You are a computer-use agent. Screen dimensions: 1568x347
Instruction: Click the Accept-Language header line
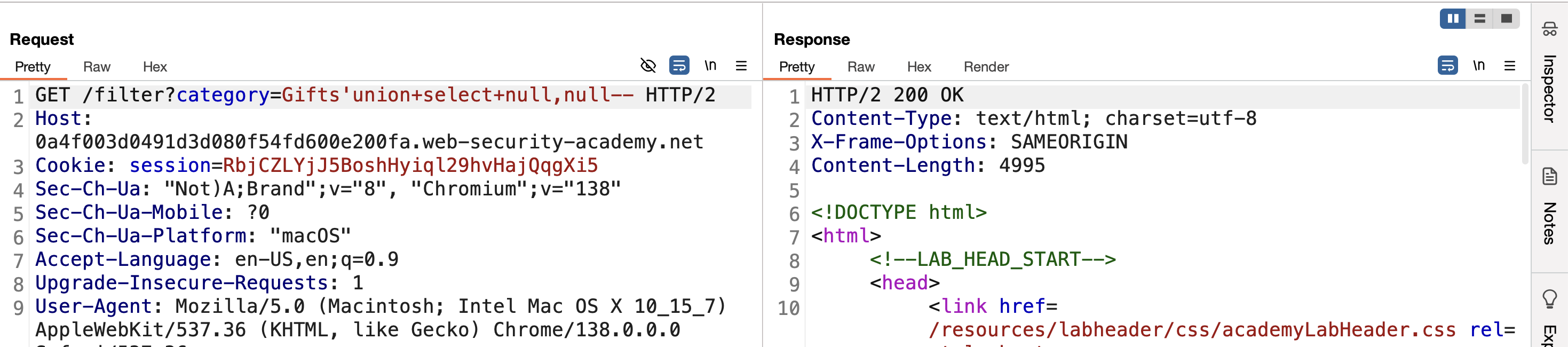(217, 260)
